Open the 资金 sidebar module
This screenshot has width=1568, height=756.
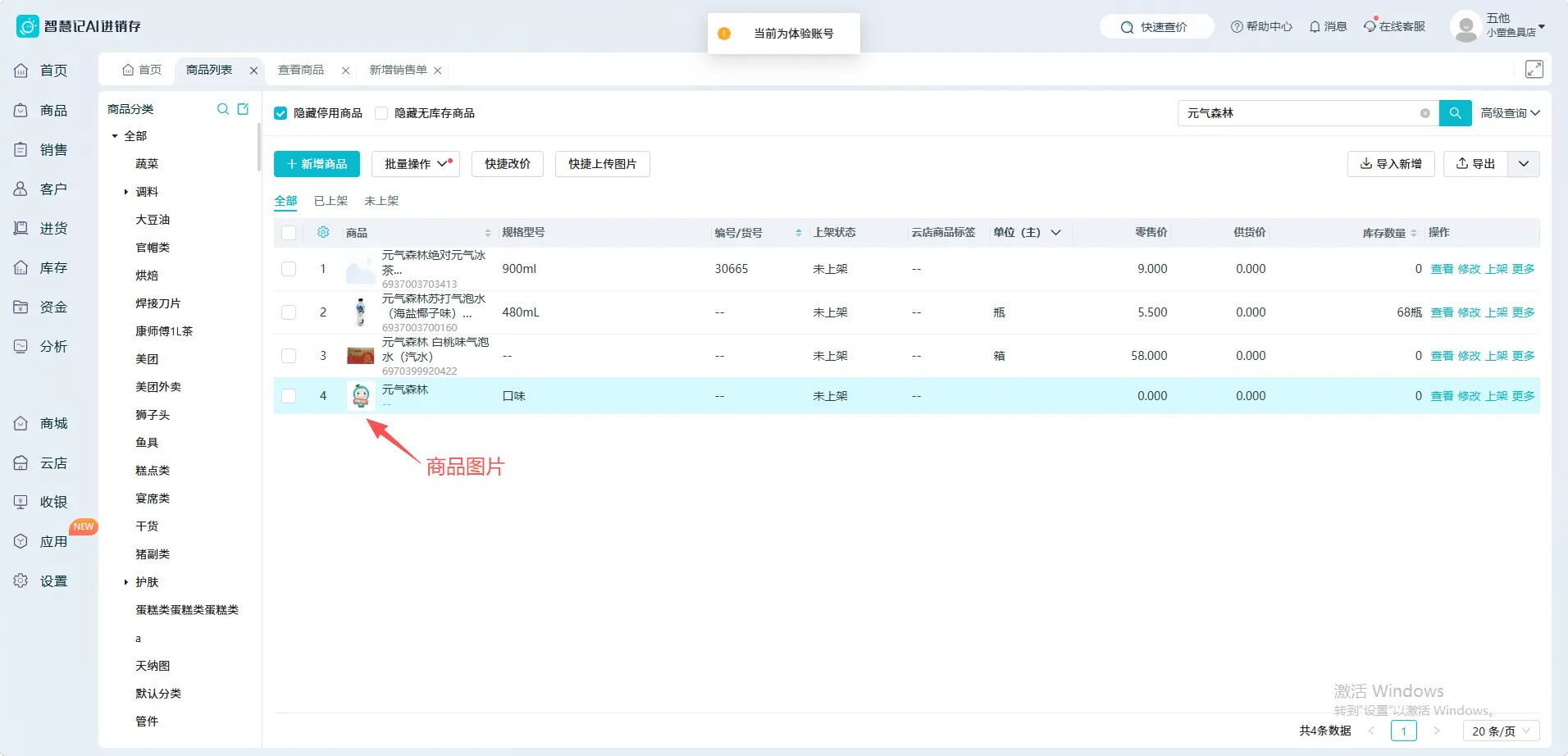coord(41,307)
